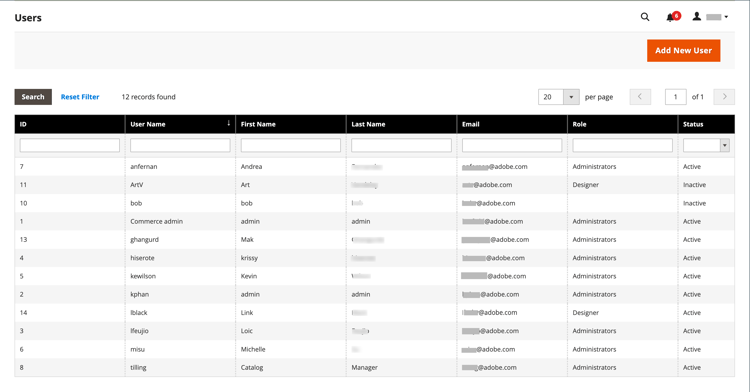
Task: Click first name Kevin cell
Action: point(291,276)
